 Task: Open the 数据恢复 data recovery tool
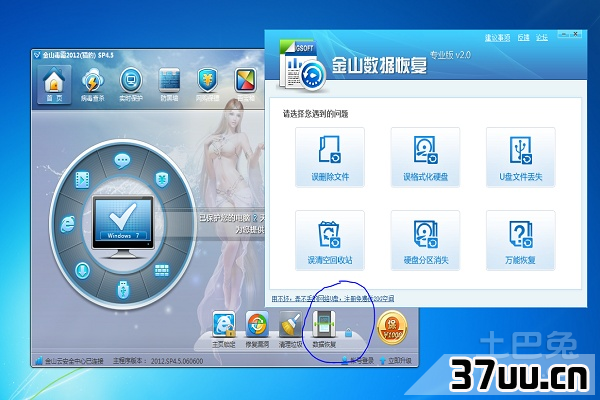point(324,329)
